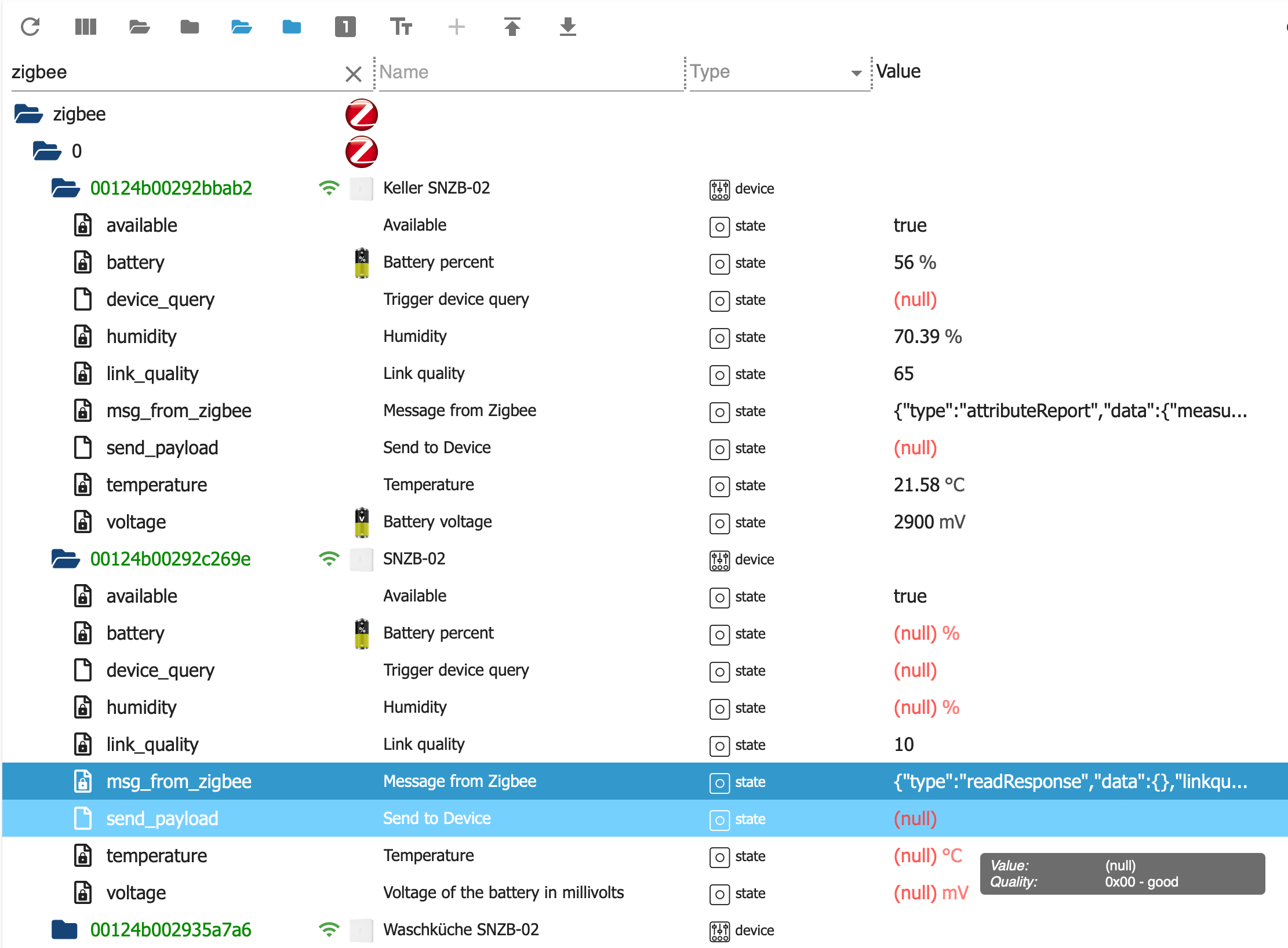The image size is (1288, 948).
Task: Click the download objects arrow icon
Action: click(x=567, y=27)
